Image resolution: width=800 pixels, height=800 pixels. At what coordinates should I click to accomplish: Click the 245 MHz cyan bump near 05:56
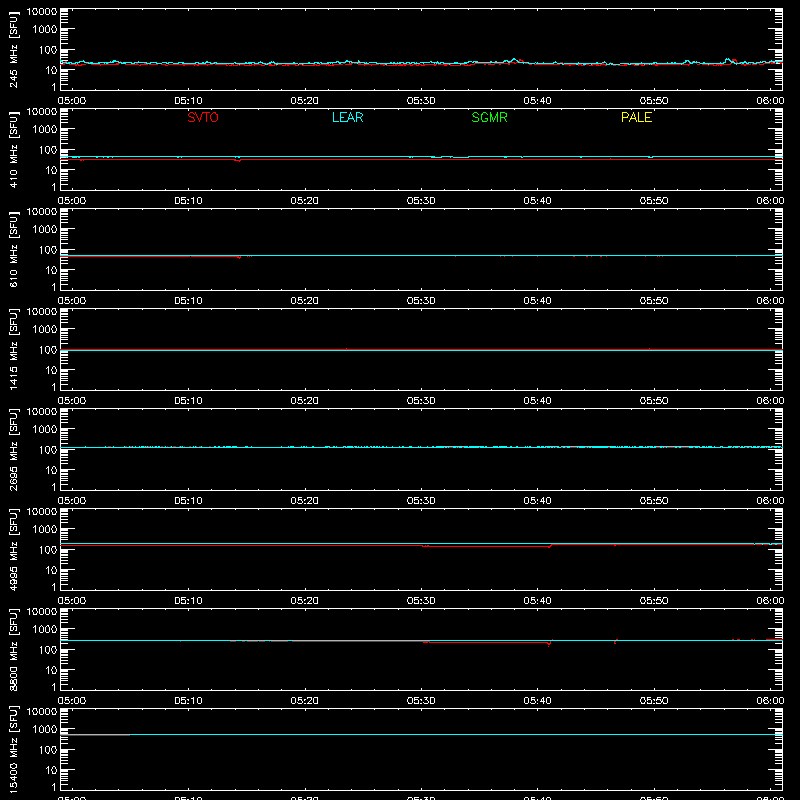pyautogui.click(x=728, y=60)
